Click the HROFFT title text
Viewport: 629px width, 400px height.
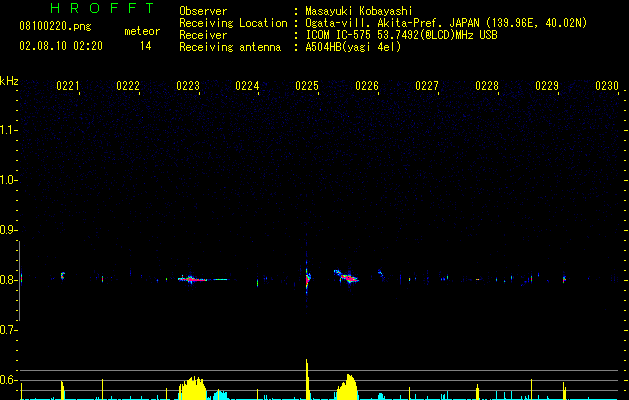(103, 8)
